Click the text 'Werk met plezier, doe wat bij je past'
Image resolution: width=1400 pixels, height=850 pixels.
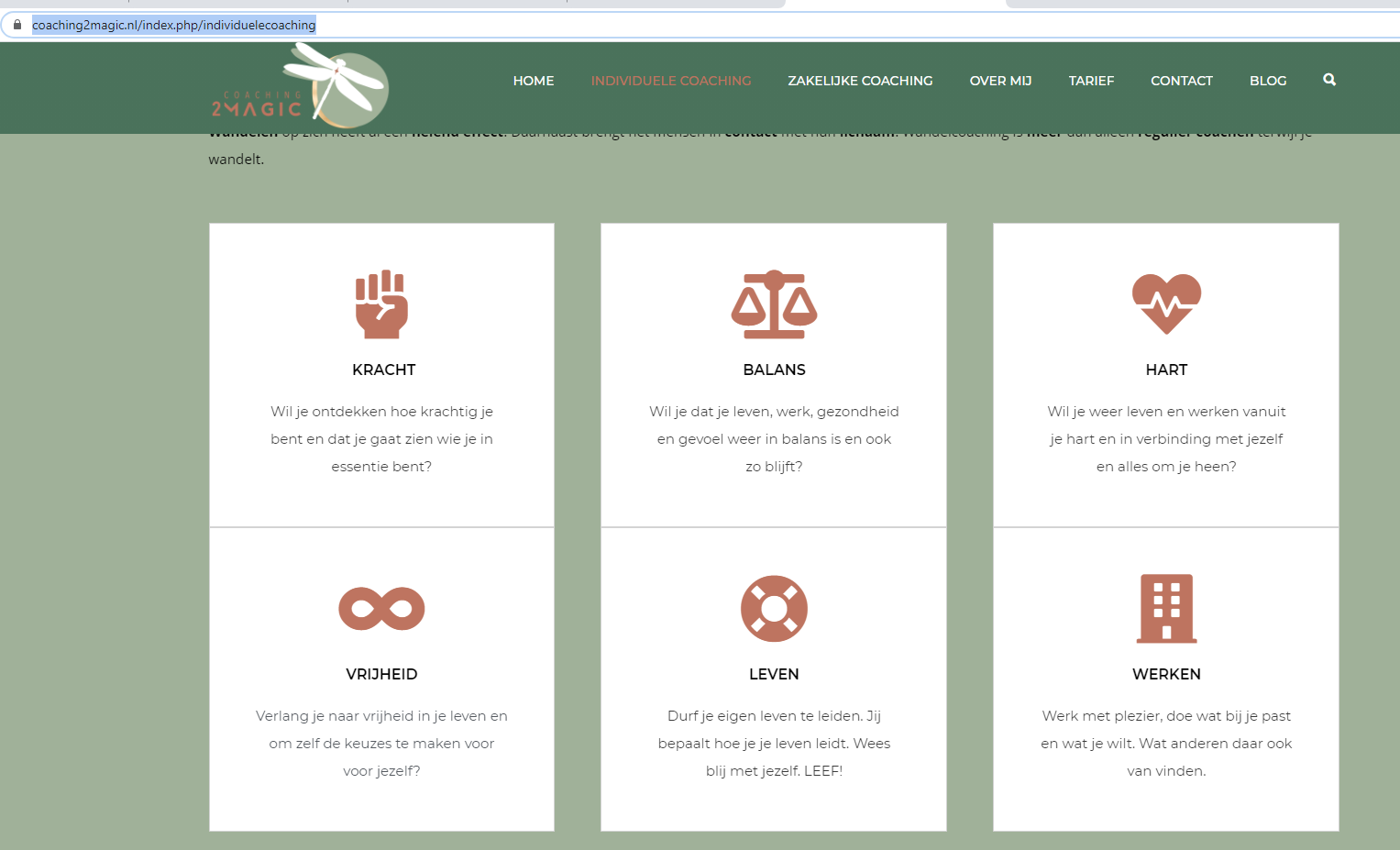(x=1166, y=716)
